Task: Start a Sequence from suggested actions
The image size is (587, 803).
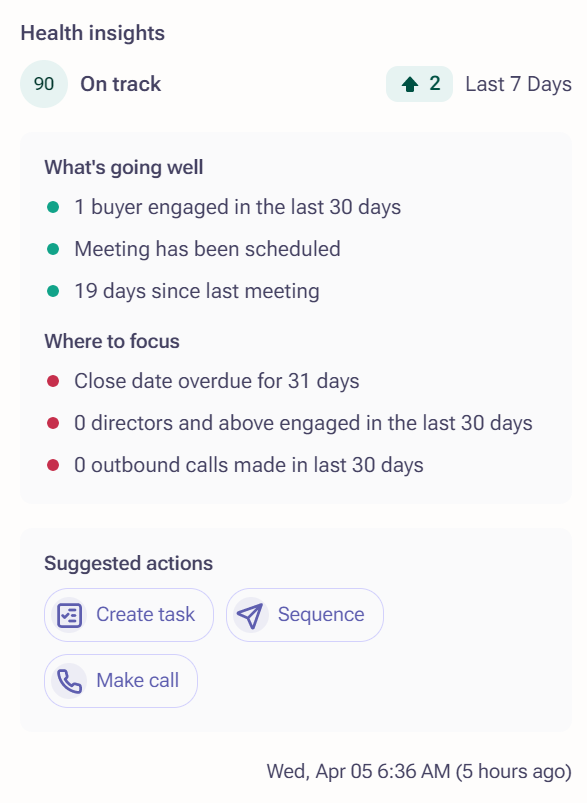Action: pyautogui.click(x=305, y=615)
